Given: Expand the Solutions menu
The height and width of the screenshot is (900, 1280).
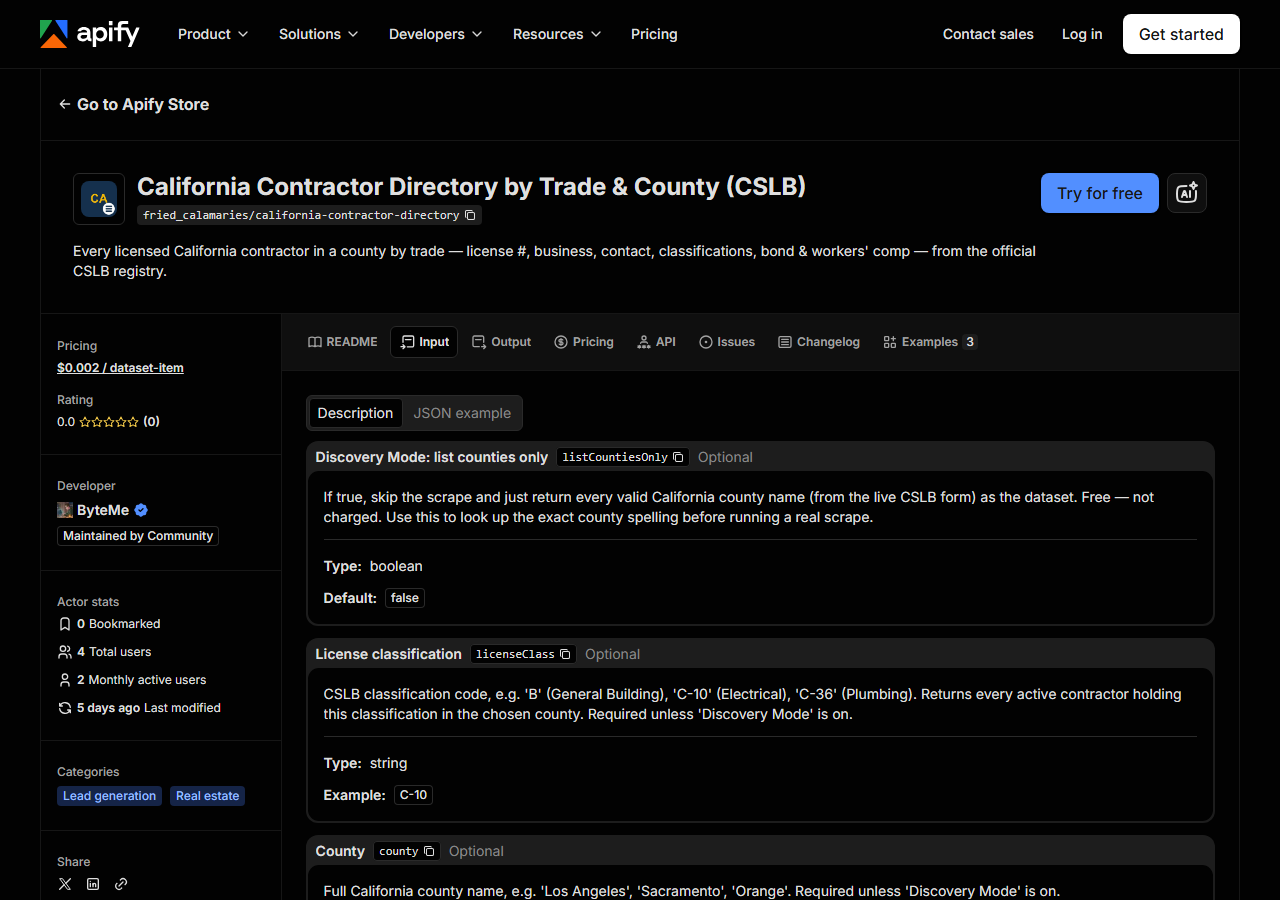Looking at the screenshot, I should point(318,34).
